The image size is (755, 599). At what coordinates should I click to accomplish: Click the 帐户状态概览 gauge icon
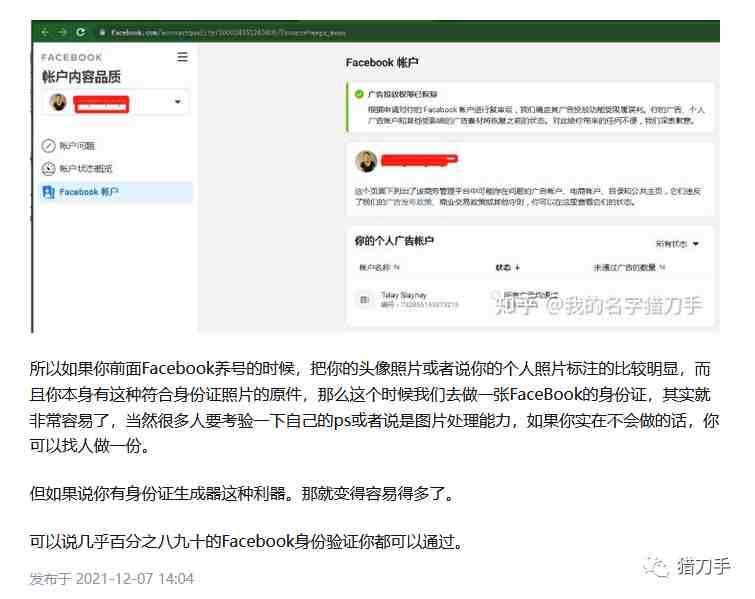[48, 169]
